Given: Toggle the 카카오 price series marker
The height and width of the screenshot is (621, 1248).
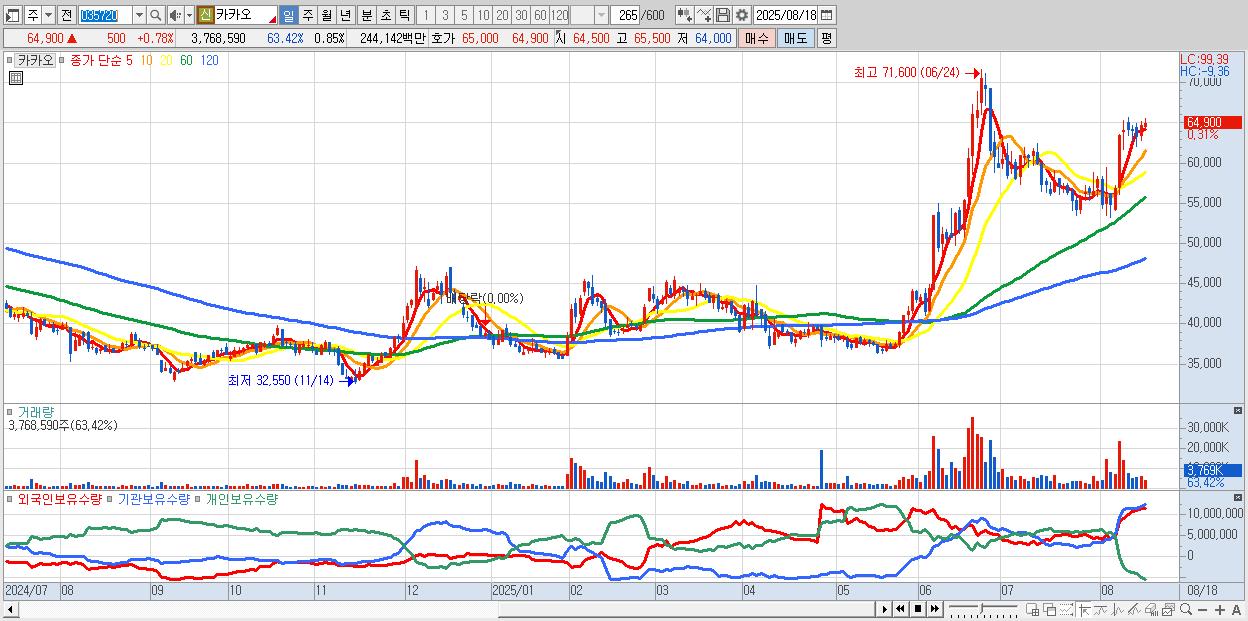Looking at the screenshot, I should click(x=9, y=60).
